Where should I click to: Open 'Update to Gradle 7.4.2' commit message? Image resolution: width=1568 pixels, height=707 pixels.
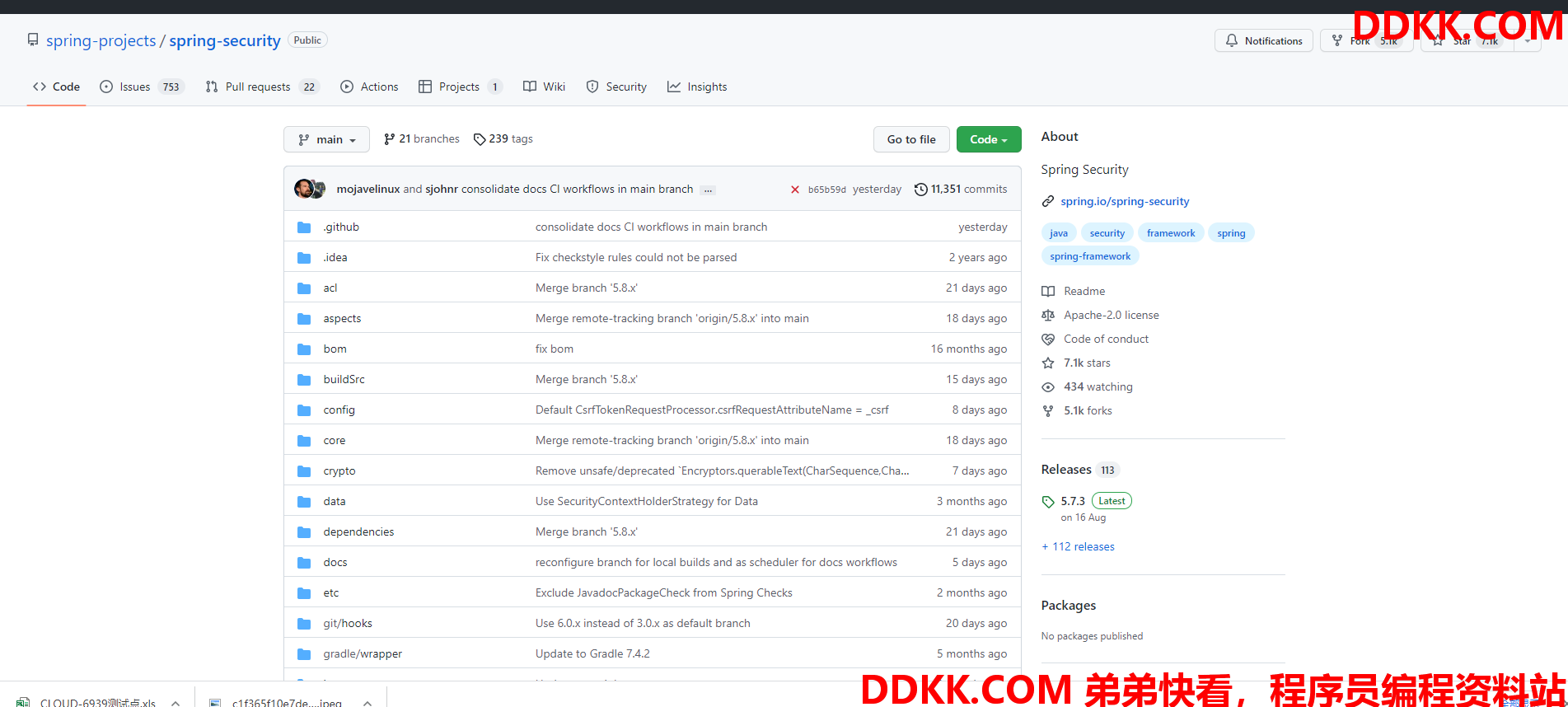click(592, 654)
